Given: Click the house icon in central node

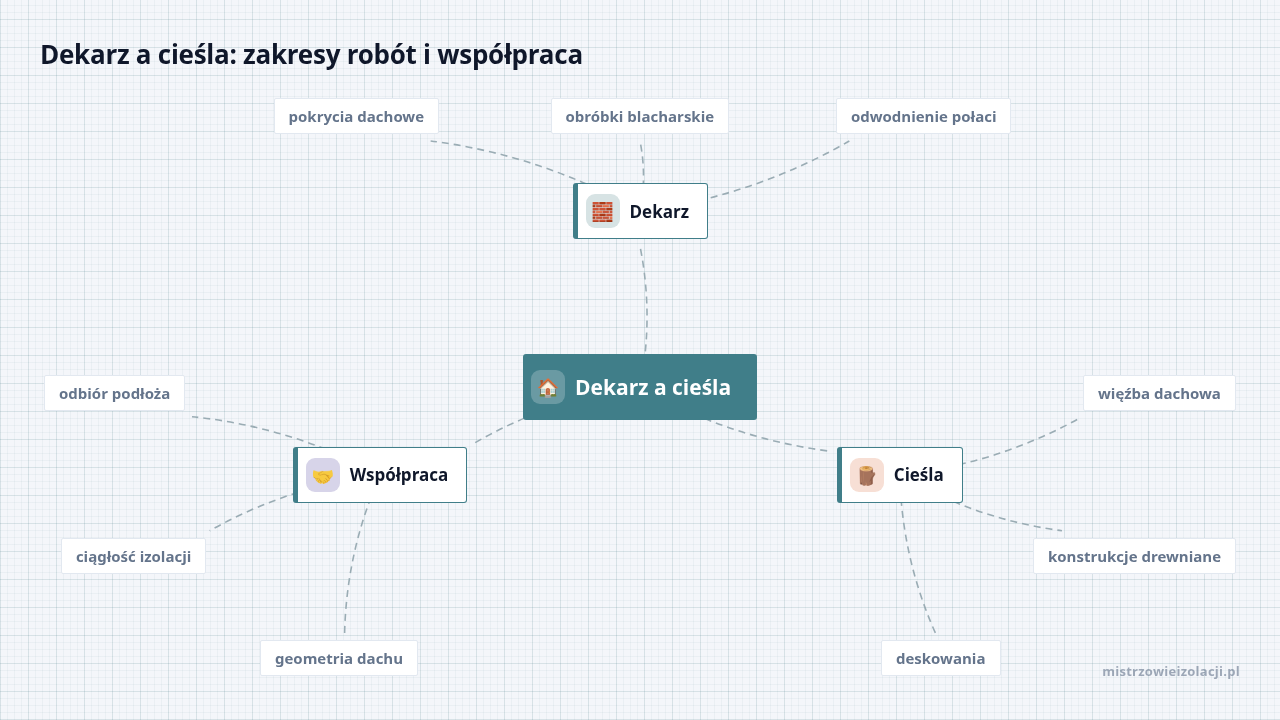Looking at the screenshot, I should [x=548, y=387].
